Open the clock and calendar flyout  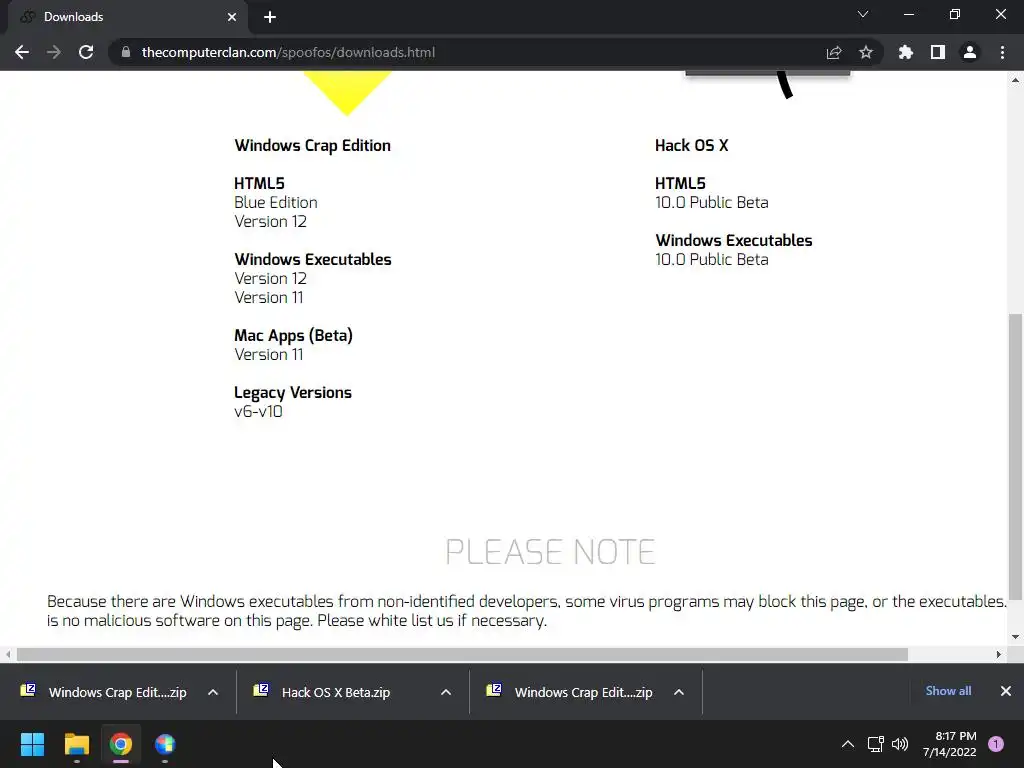[x=950, y=744]
